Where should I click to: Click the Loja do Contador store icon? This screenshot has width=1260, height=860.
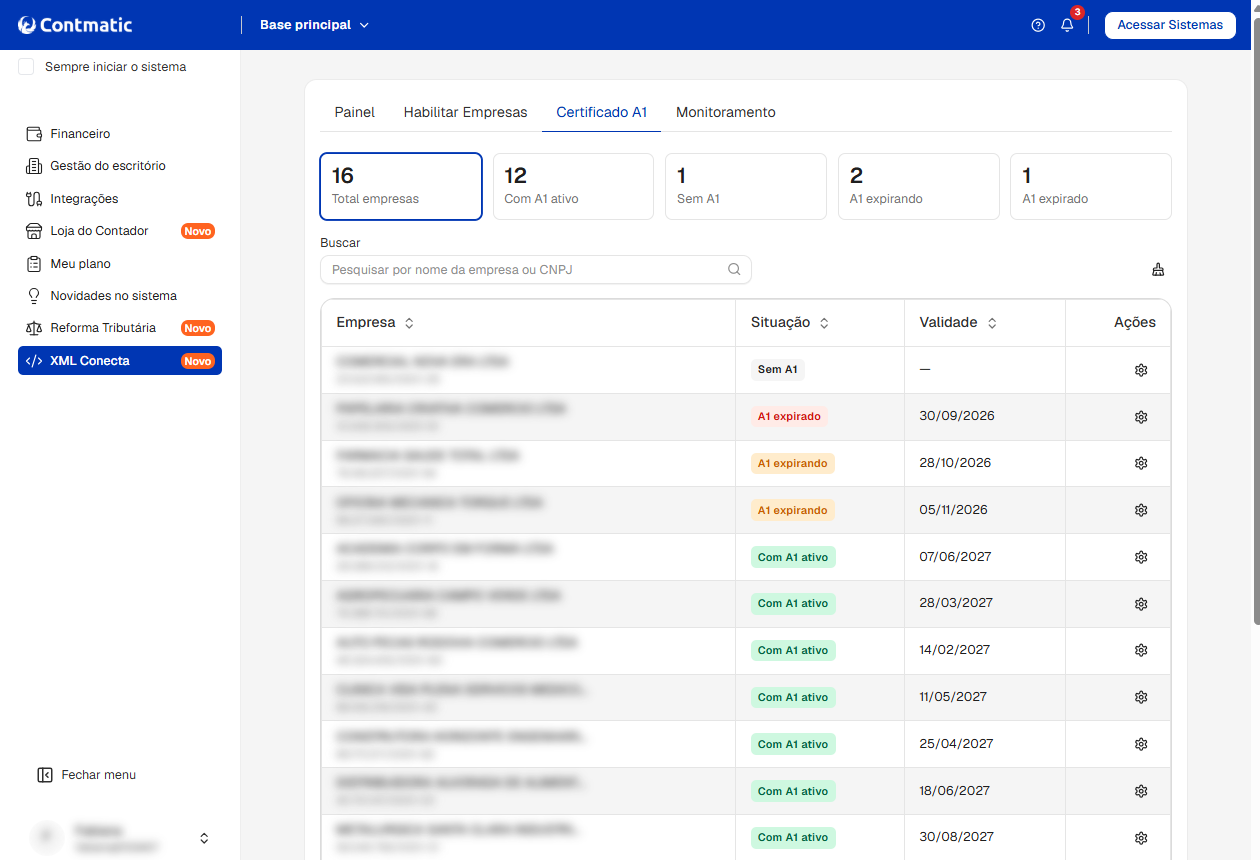point(33,231)
